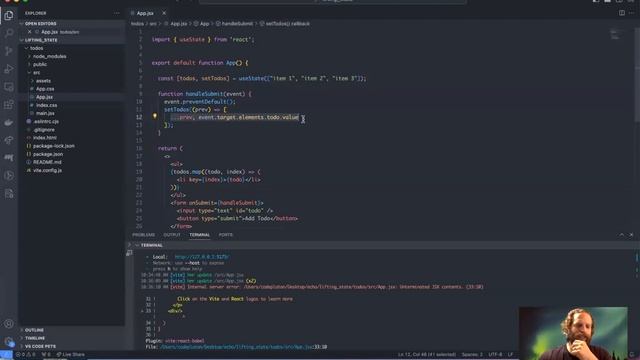Open Source Control view in activity bar

tap(9, 51)
